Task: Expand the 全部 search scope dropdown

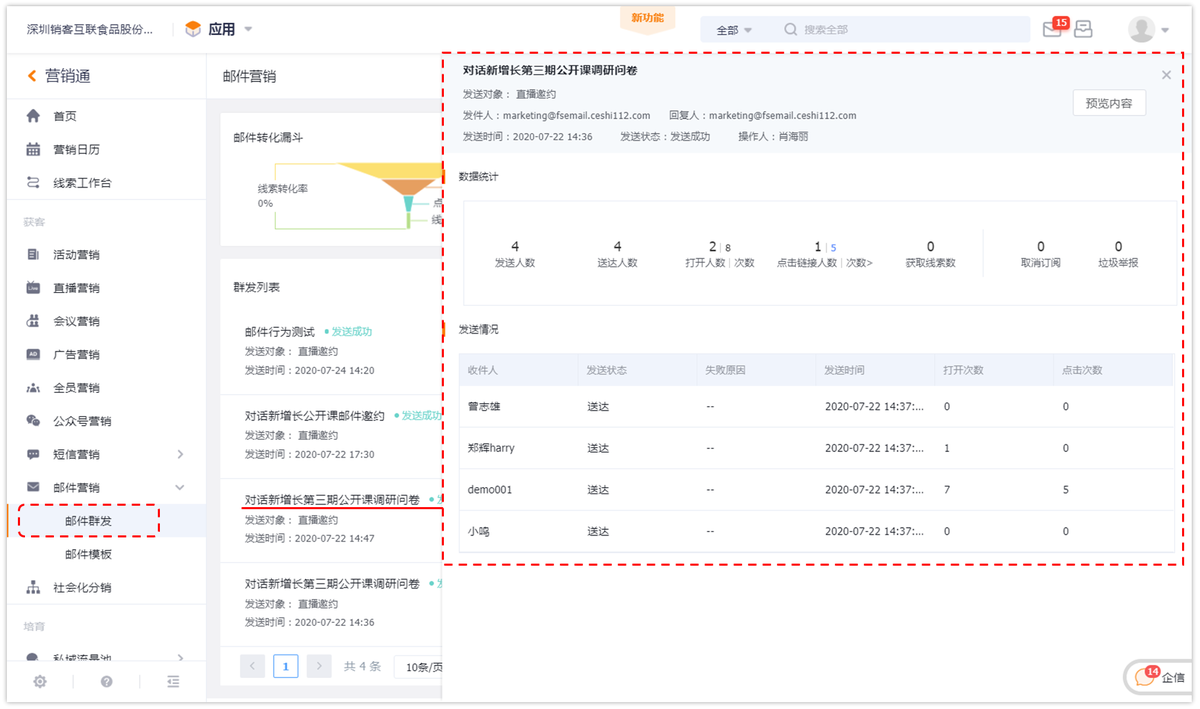Action: coord(732,29)
